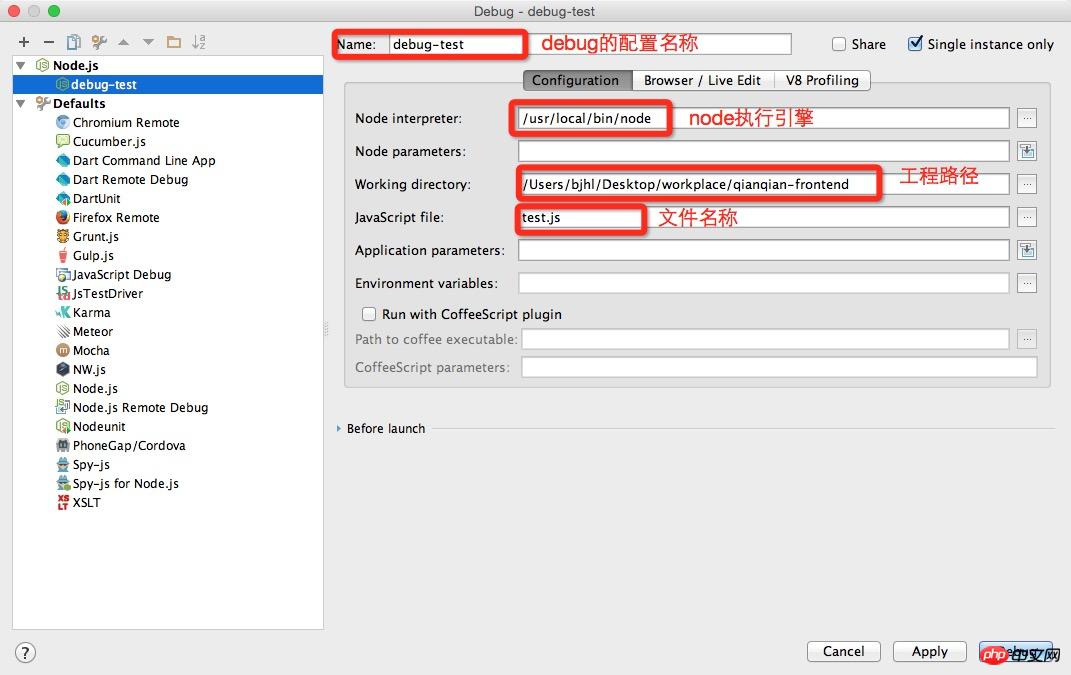This screenshot has width=1071, height=675.
Task: Click the Cancel button
Action: point(844,651)
